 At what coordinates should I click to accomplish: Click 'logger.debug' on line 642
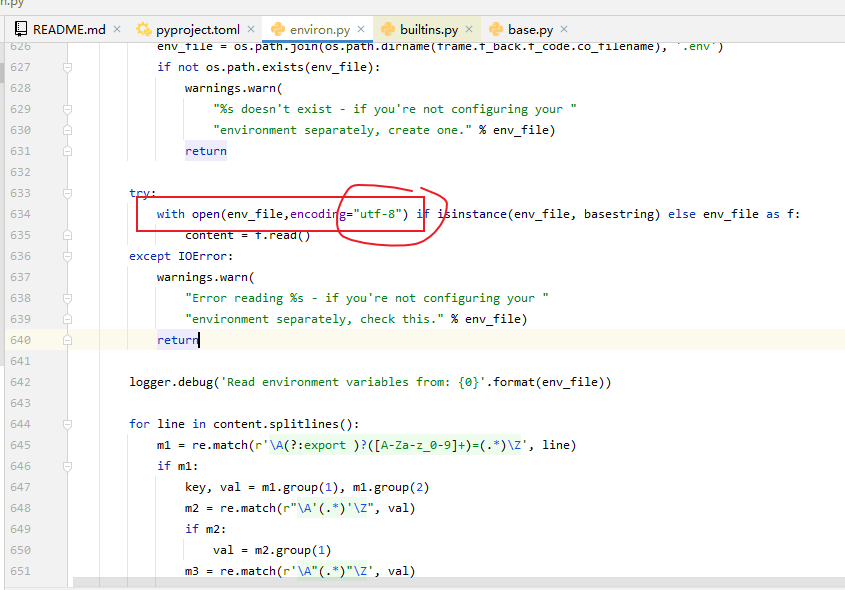point(171,383)
